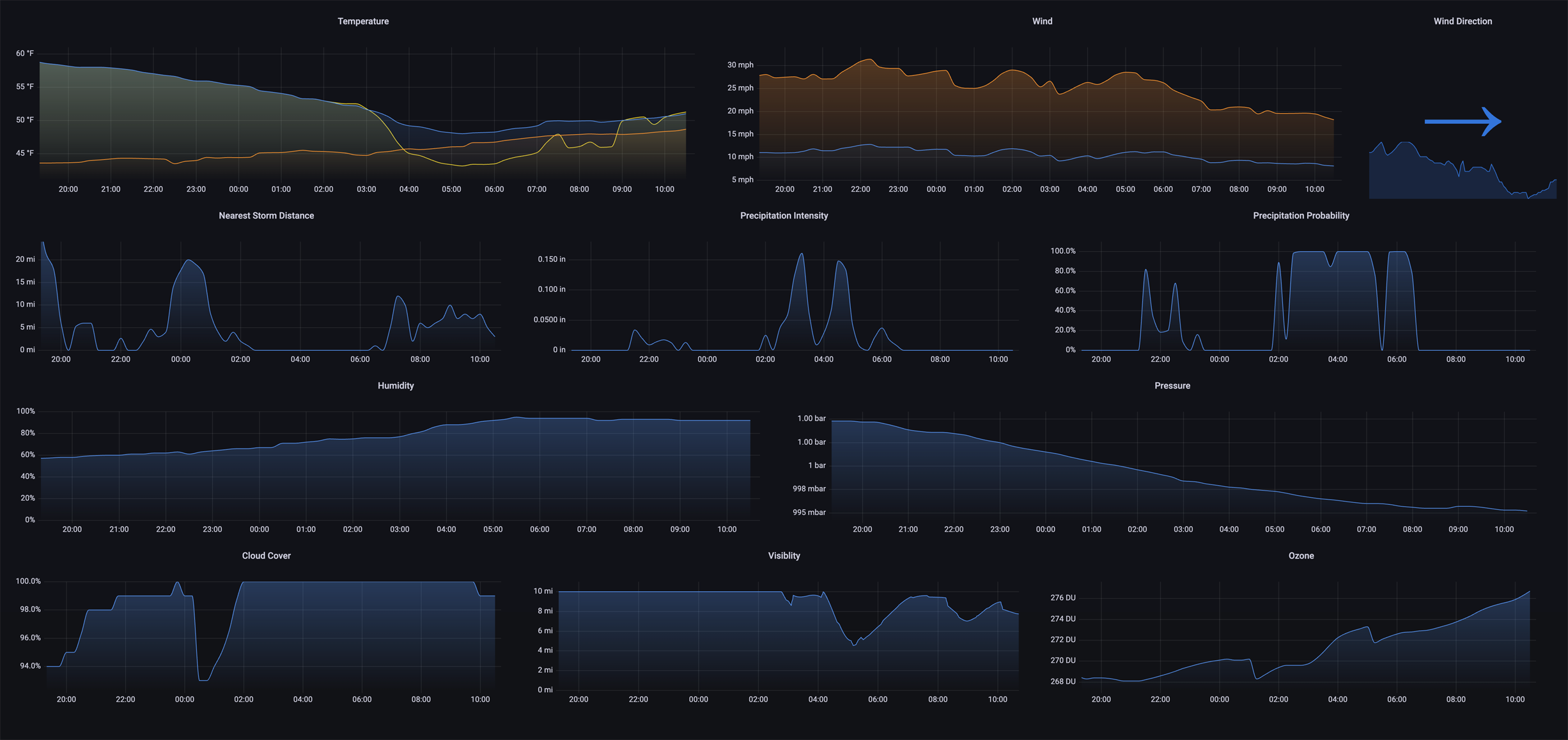This screenshot has width=1568, height=740.
Task: Click the 94.0% Cloud Cover axis label
Action: coord(30,665)
